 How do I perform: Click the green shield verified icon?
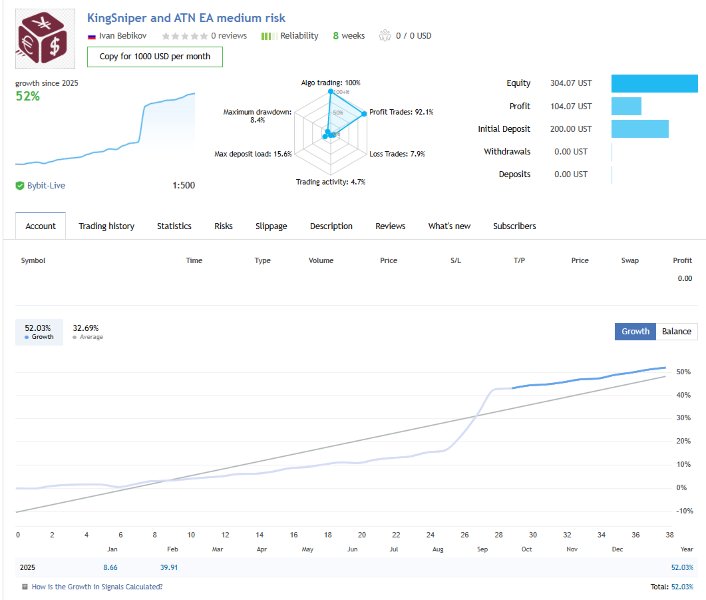coord(20,185)
